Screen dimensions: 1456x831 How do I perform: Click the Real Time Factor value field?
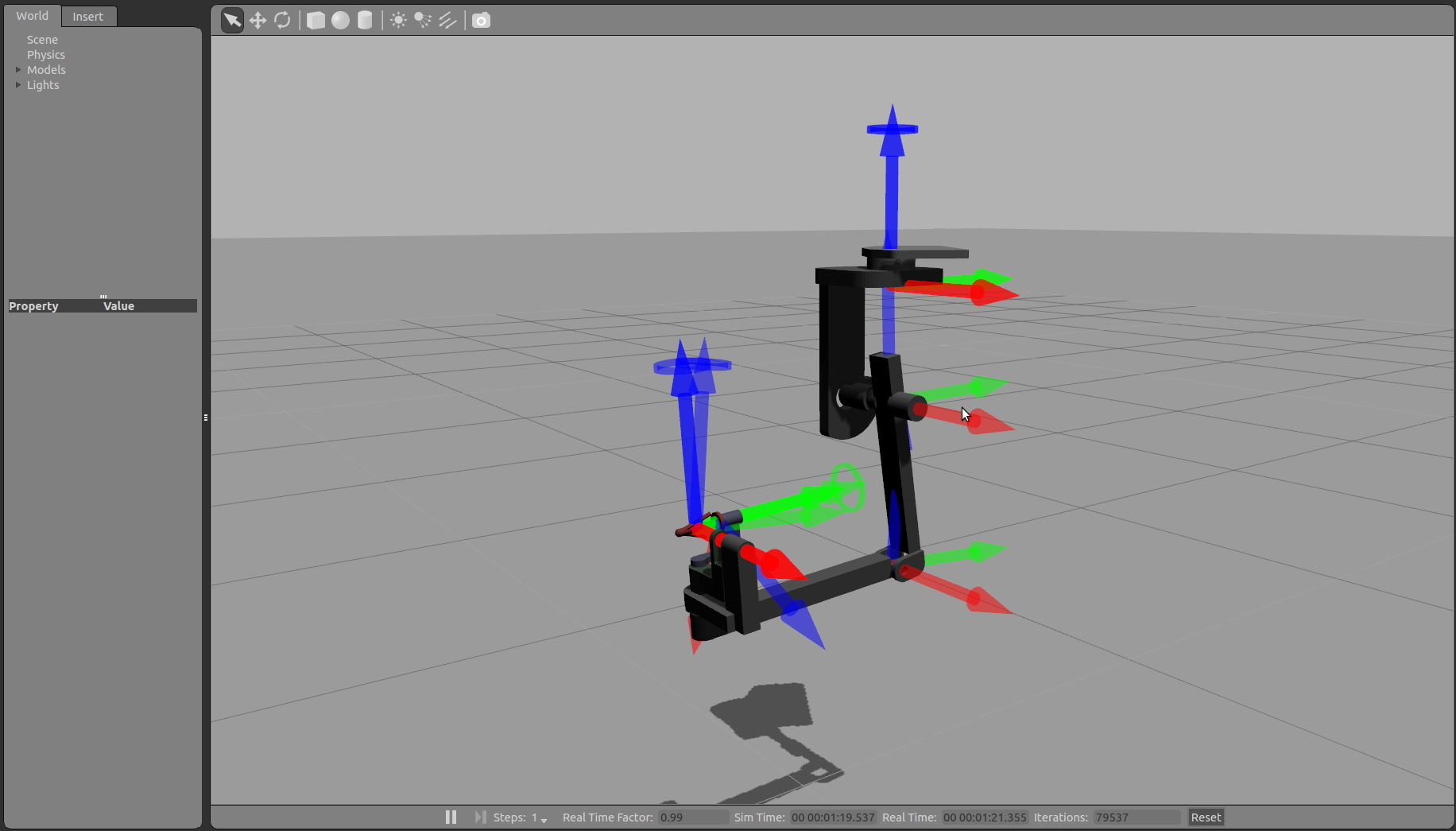pos(692,817)
